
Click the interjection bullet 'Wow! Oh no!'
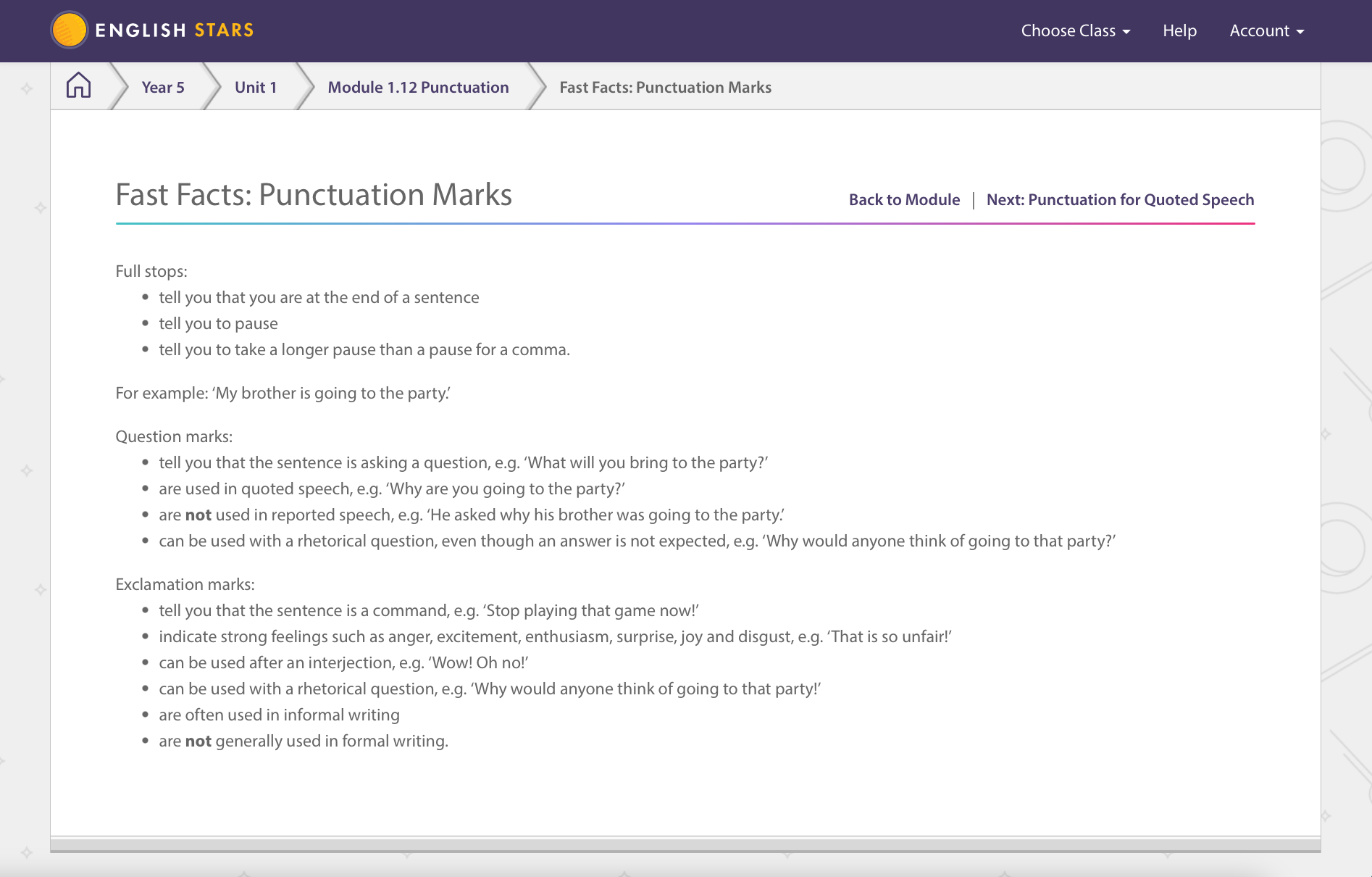(x=344, y=662)
